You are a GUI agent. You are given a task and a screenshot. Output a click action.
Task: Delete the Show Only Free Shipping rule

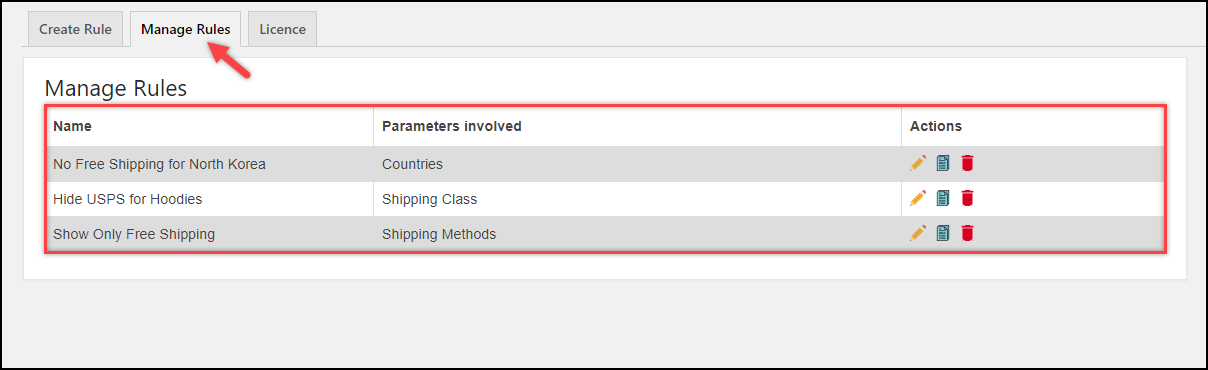[x=967, y=233]
